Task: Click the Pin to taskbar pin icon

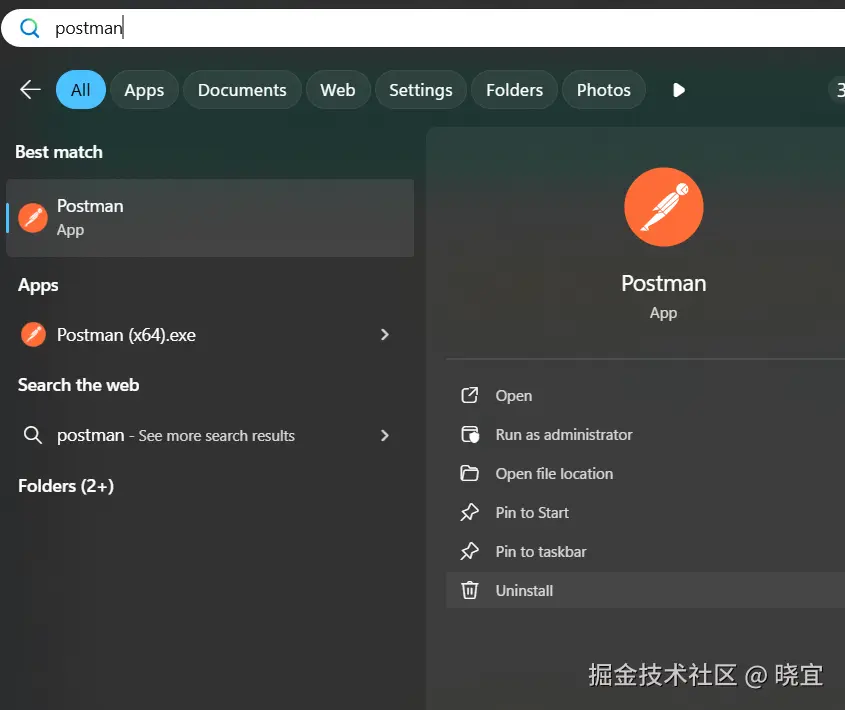Action: (469, 551)
